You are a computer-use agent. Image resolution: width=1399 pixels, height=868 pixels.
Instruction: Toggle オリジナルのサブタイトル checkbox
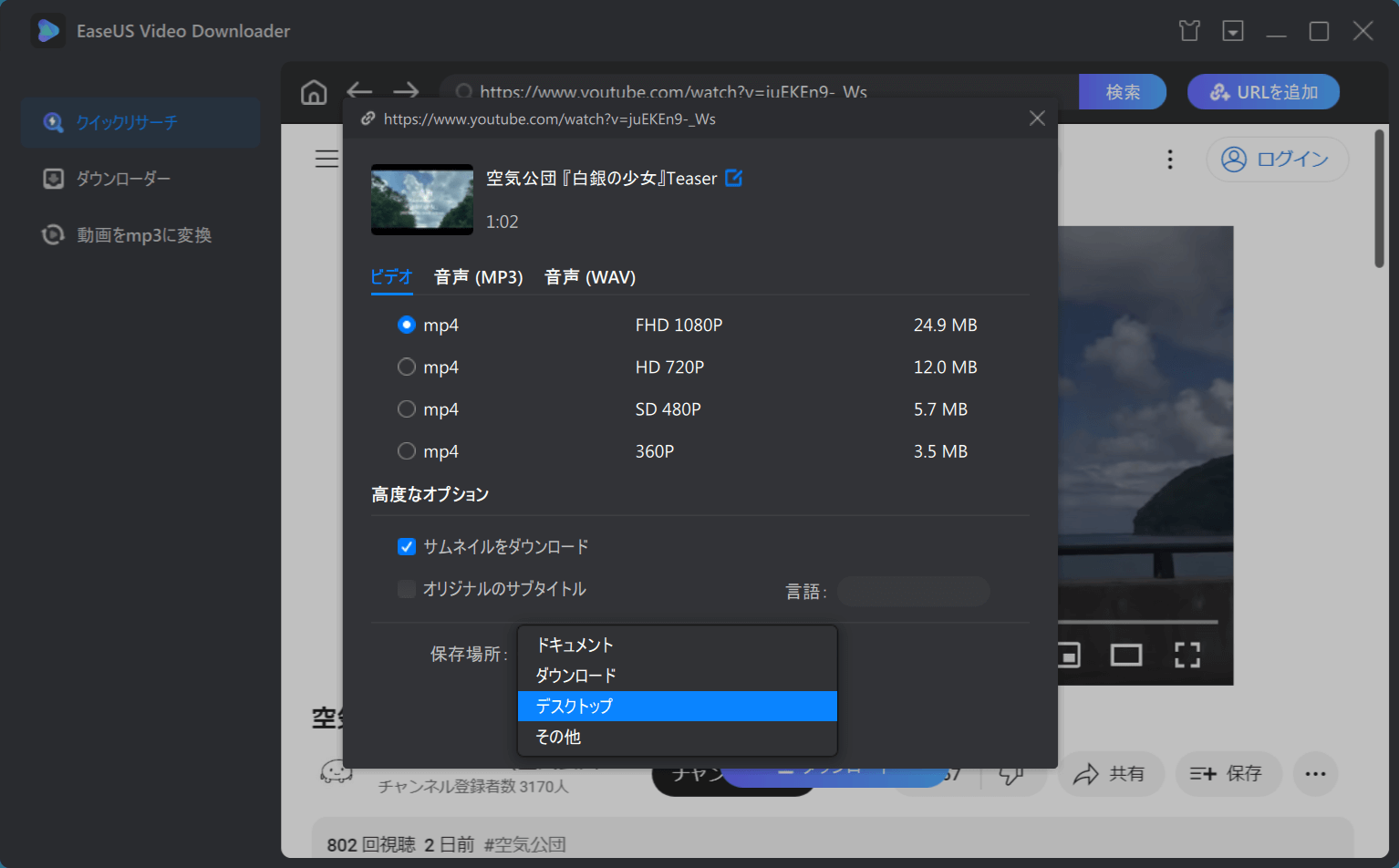pos(407,589)
